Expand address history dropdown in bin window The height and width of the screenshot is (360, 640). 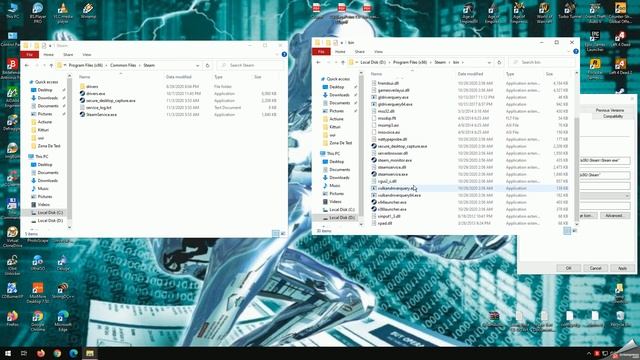click(489, 62)
